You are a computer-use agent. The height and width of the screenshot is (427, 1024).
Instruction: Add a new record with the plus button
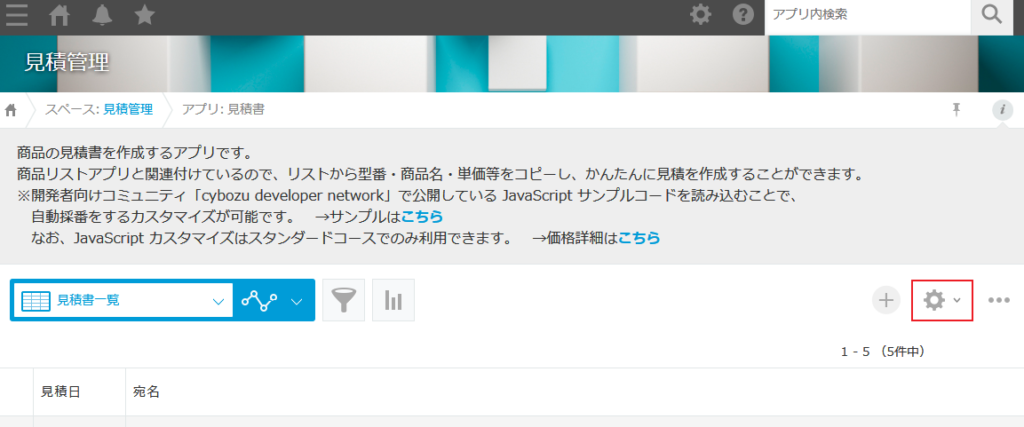pos(886,300)
